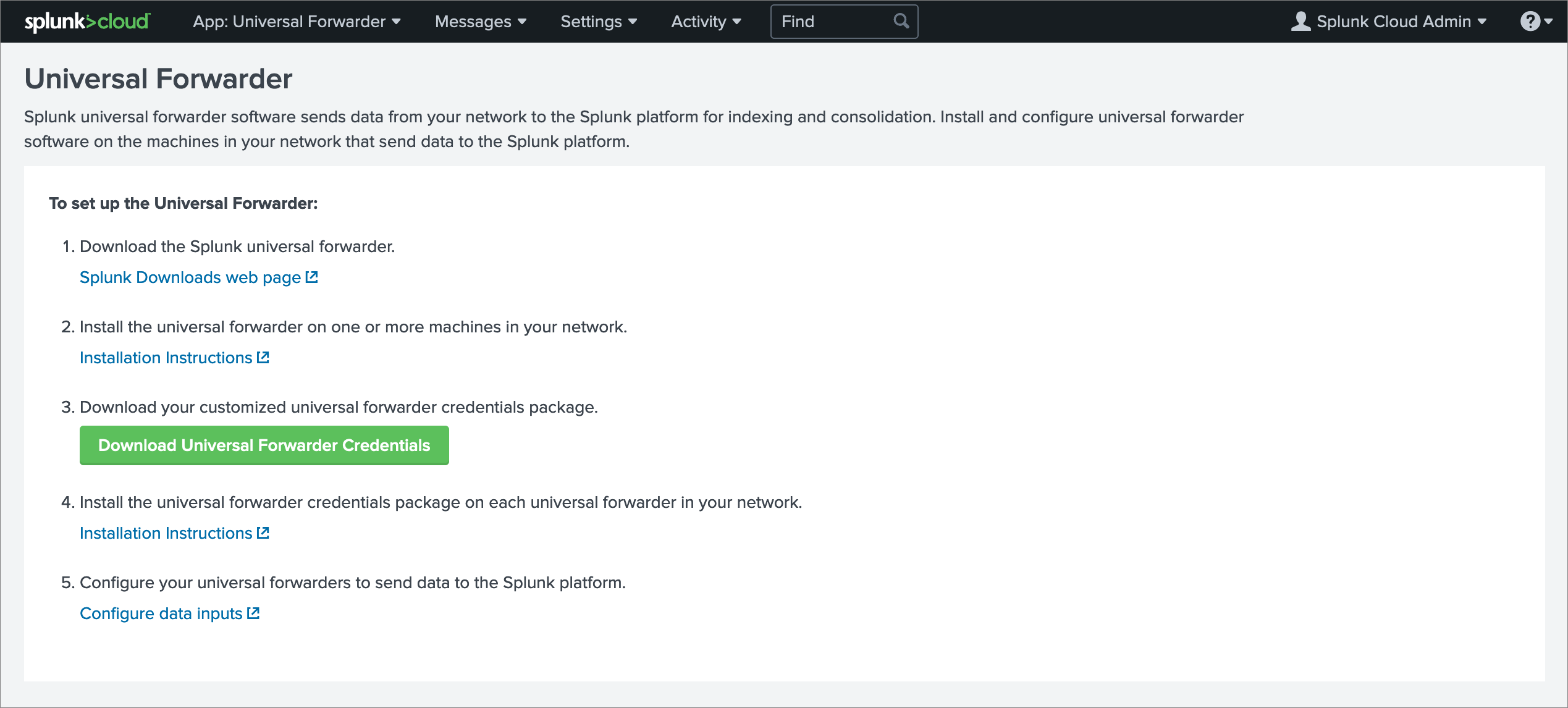1568x708 pixels.
Task: Click the external link icon beside Configure data inputs
Action: (253, 613)
